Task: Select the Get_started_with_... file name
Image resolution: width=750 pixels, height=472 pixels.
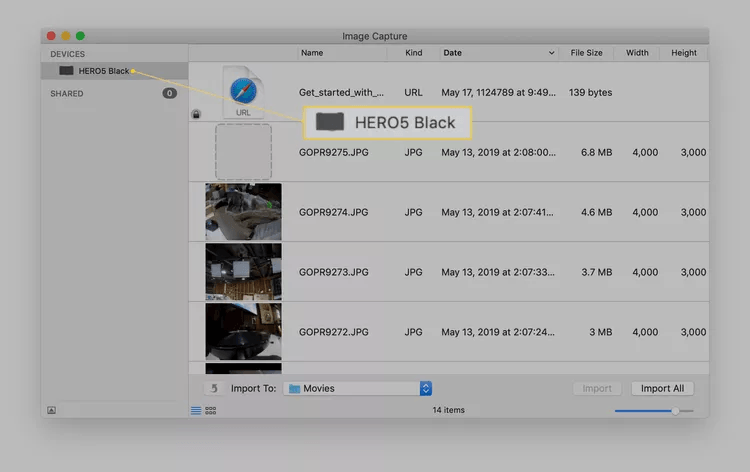Action: (x=341, y=92)
